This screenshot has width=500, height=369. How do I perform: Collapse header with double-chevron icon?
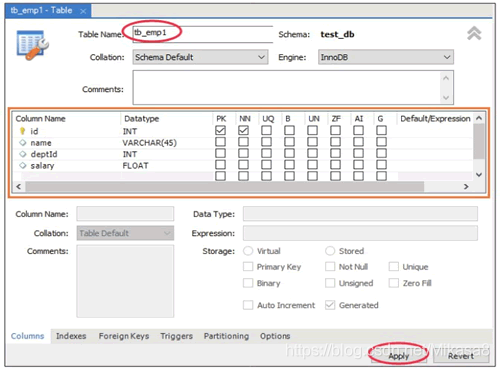(474, 33)
